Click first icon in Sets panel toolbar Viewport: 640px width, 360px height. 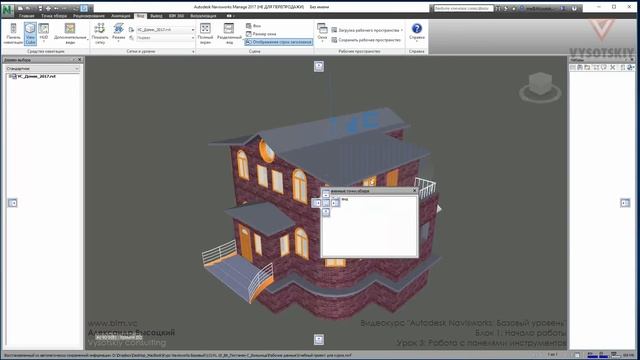coord(573,68)
